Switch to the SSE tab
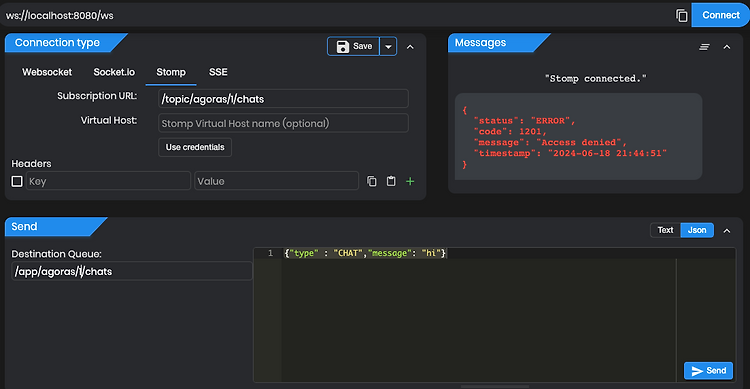750x389 pixels. tap(218, 72)
